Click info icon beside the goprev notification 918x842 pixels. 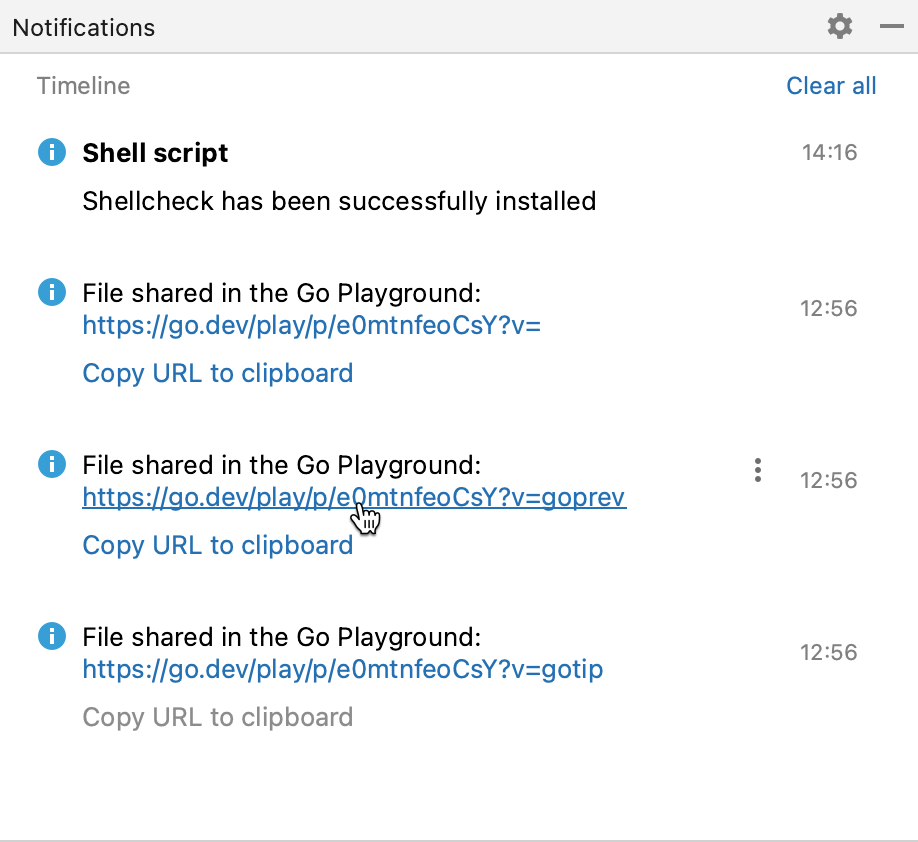[x=51, y=465]
